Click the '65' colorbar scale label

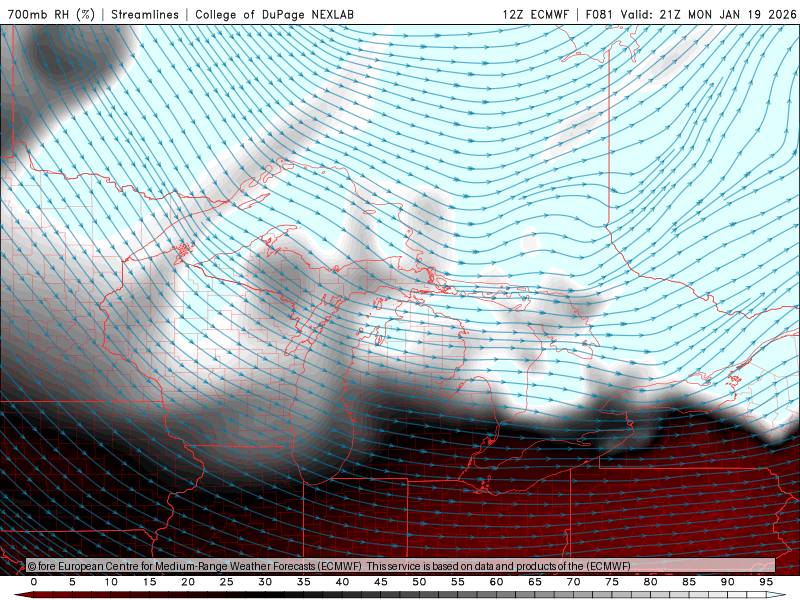tap(535, 582)
